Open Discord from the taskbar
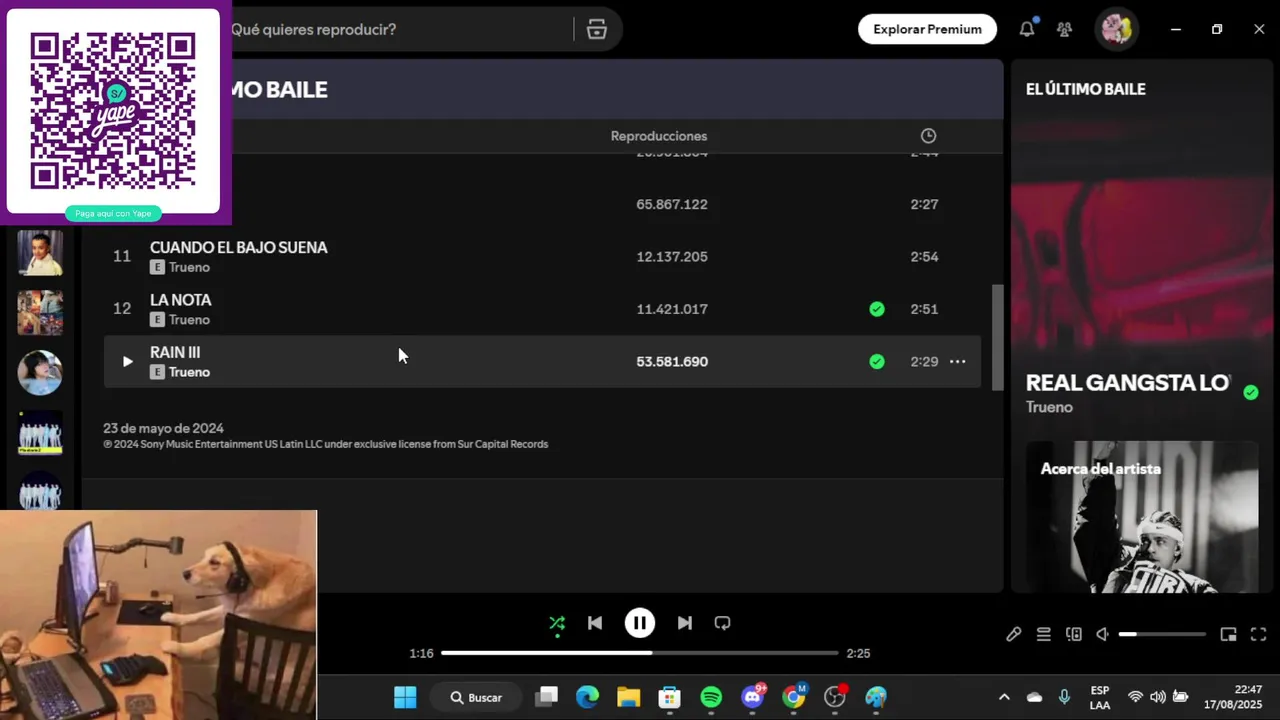This screenshot has width=1280, height=720. pos(753,697)
